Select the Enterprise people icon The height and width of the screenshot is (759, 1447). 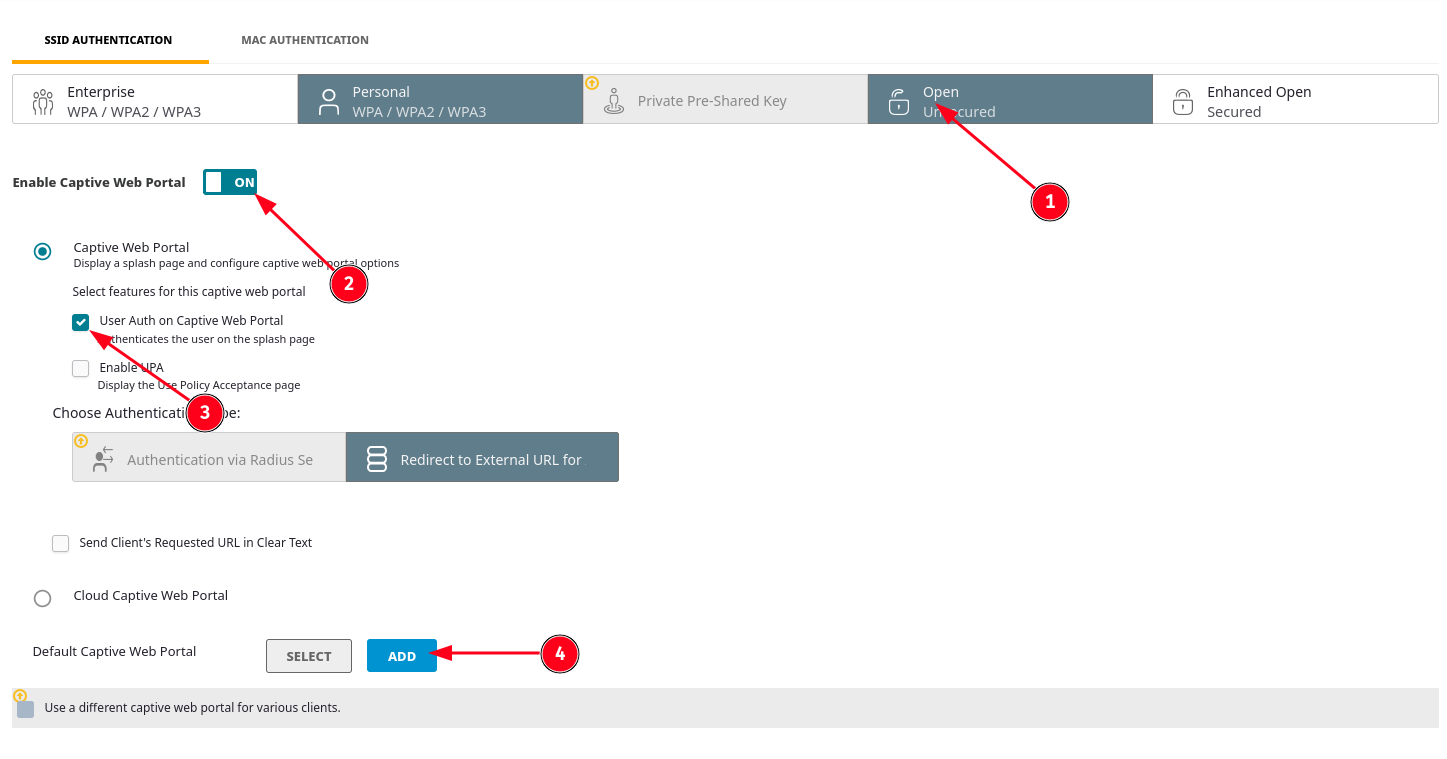(x=43, y=101)
